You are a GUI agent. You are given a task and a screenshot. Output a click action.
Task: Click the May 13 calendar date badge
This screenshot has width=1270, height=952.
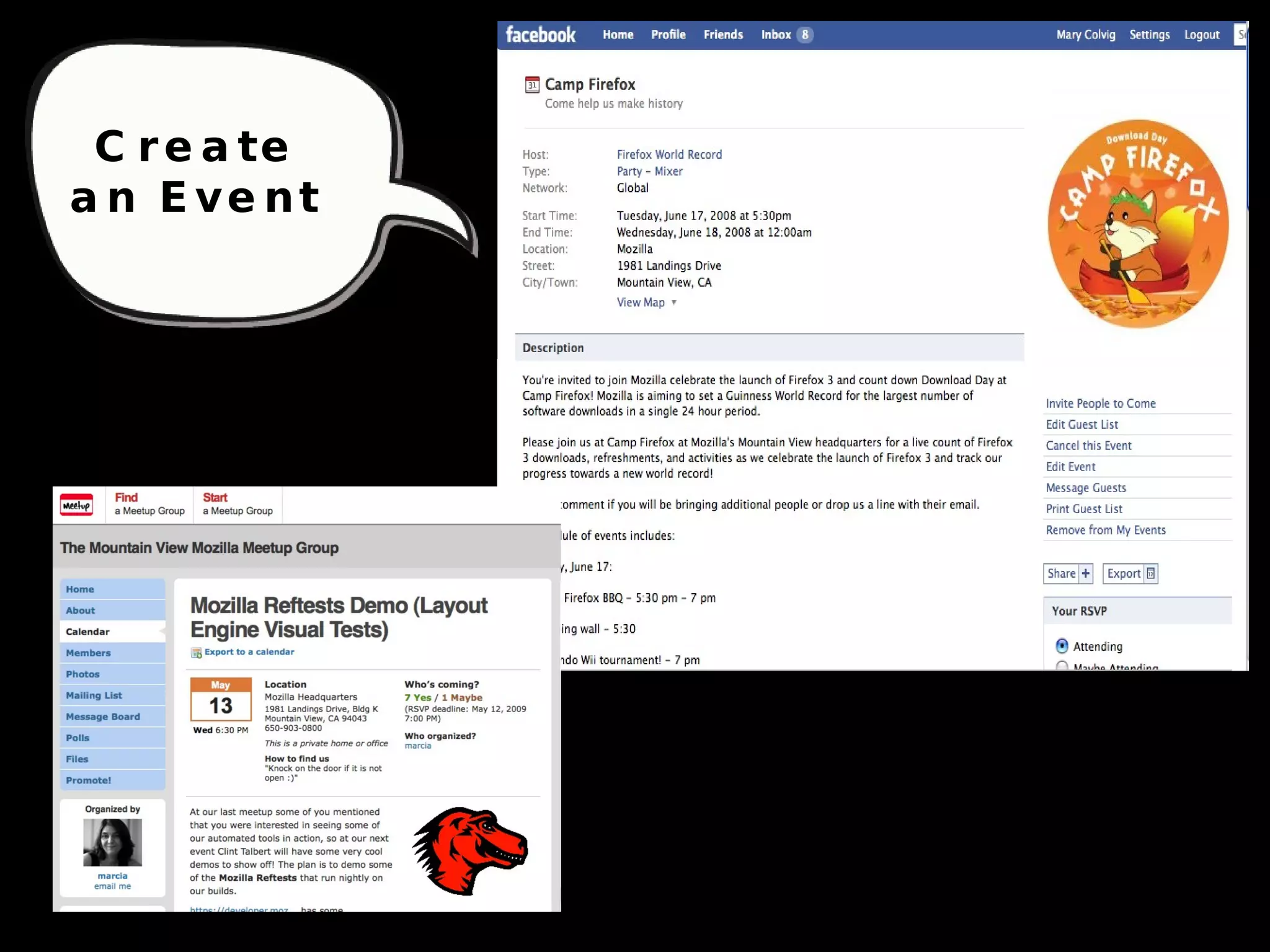tap(221, 699)
